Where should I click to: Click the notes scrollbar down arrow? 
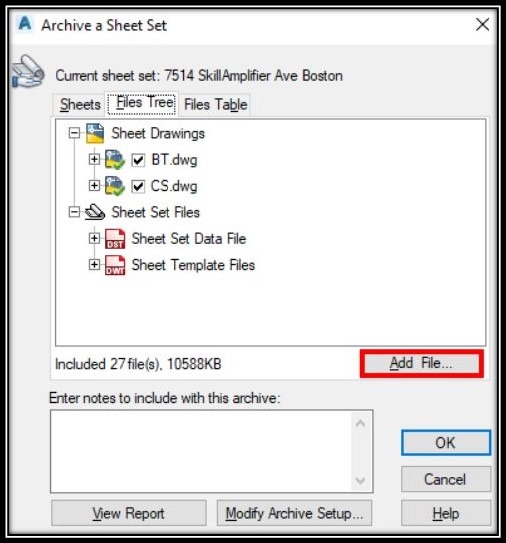(x=360, y=480)
